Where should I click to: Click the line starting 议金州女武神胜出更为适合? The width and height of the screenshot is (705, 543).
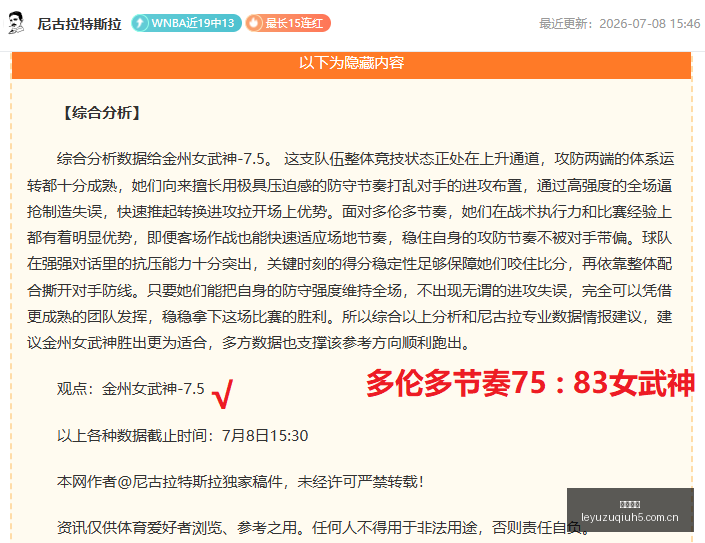(249, 343)
